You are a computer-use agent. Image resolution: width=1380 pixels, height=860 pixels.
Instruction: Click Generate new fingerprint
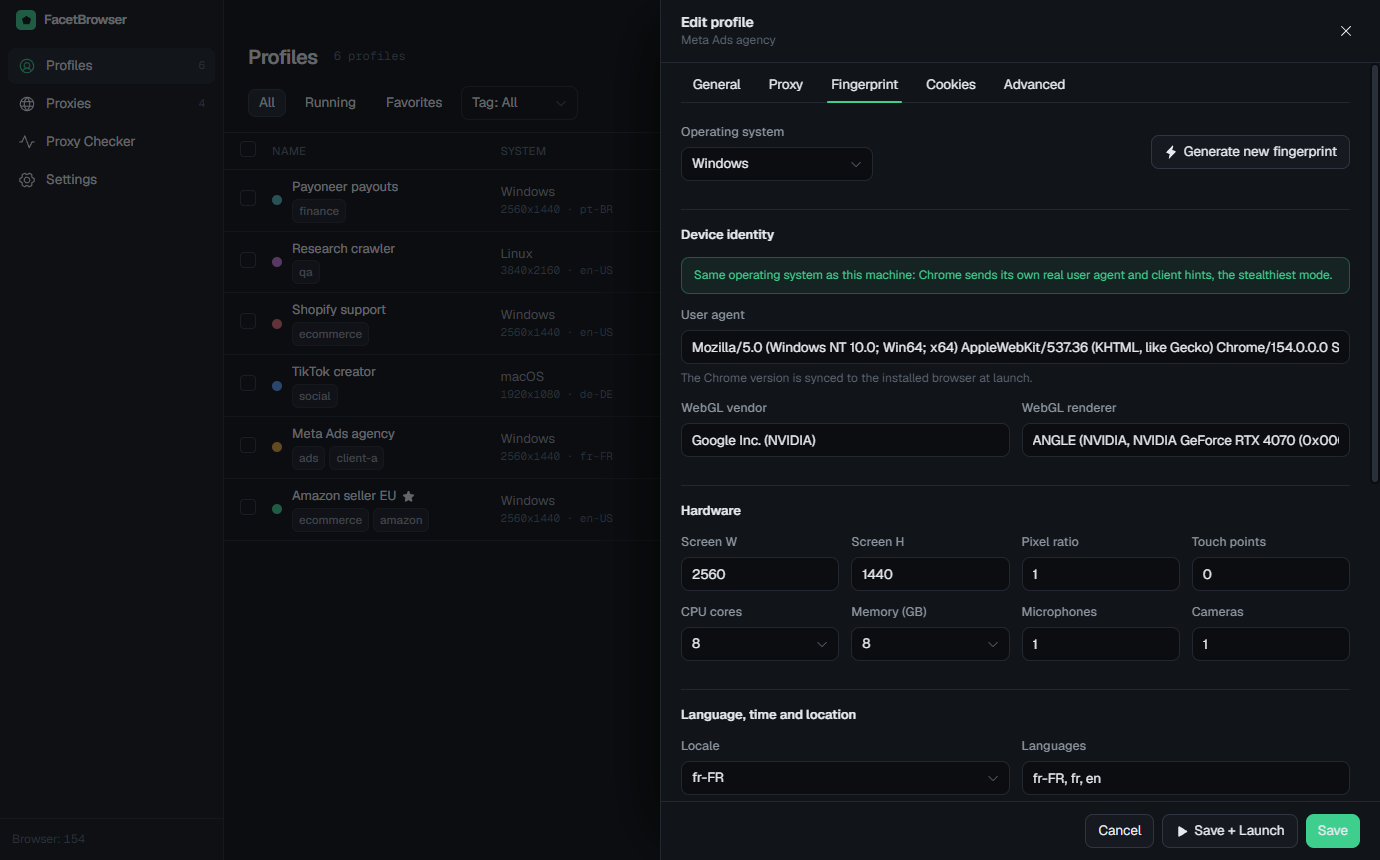[1250, 152]
